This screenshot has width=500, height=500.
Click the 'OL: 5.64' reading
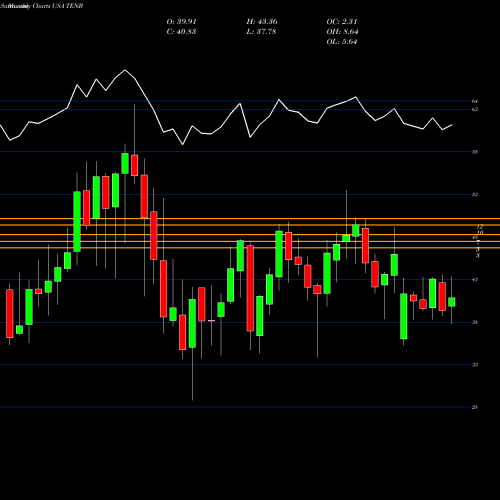click(342, 42)
